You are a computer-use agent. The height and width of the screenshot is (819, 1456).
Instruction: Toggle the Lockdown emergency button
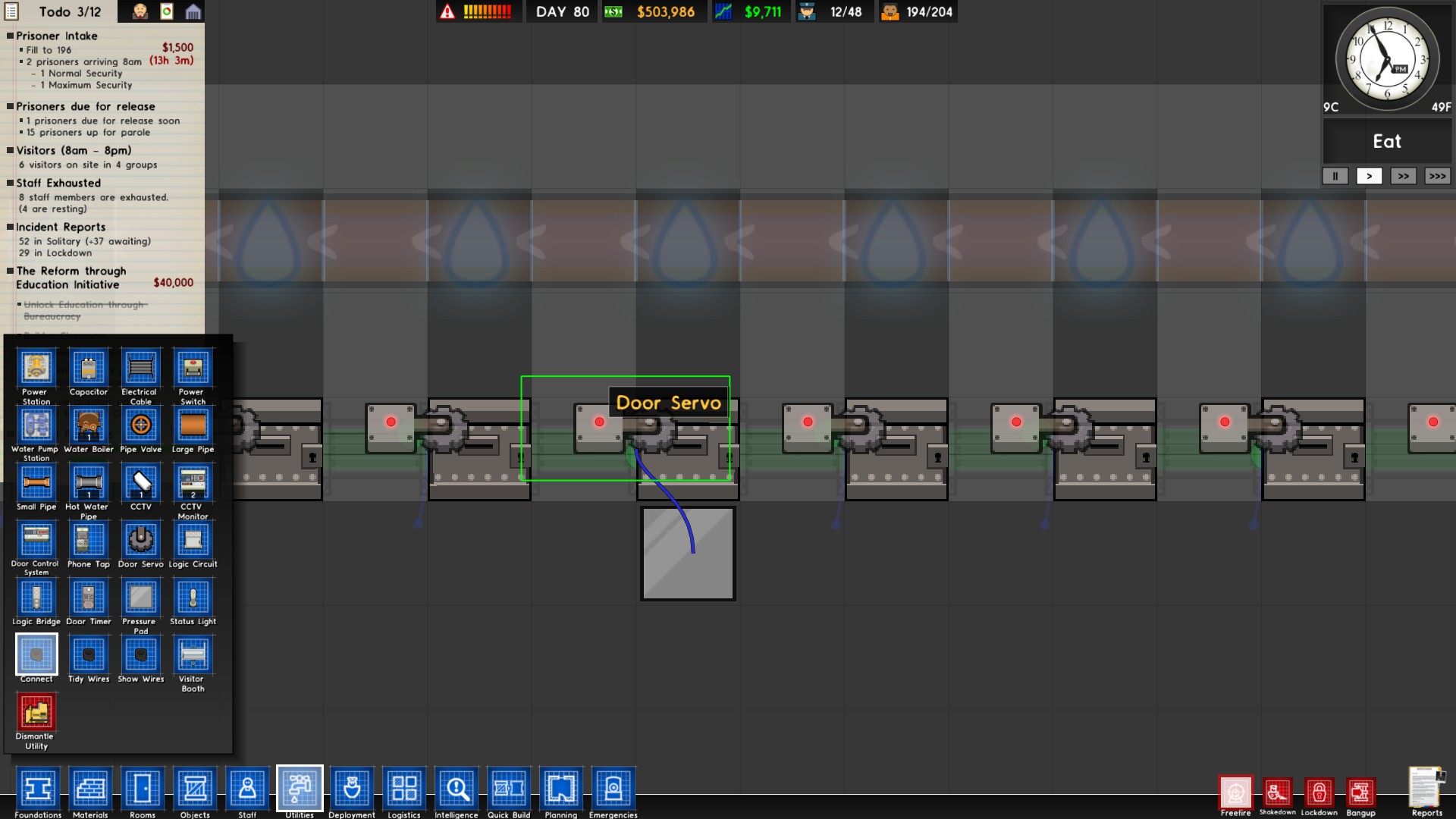tap(1319, 793)
